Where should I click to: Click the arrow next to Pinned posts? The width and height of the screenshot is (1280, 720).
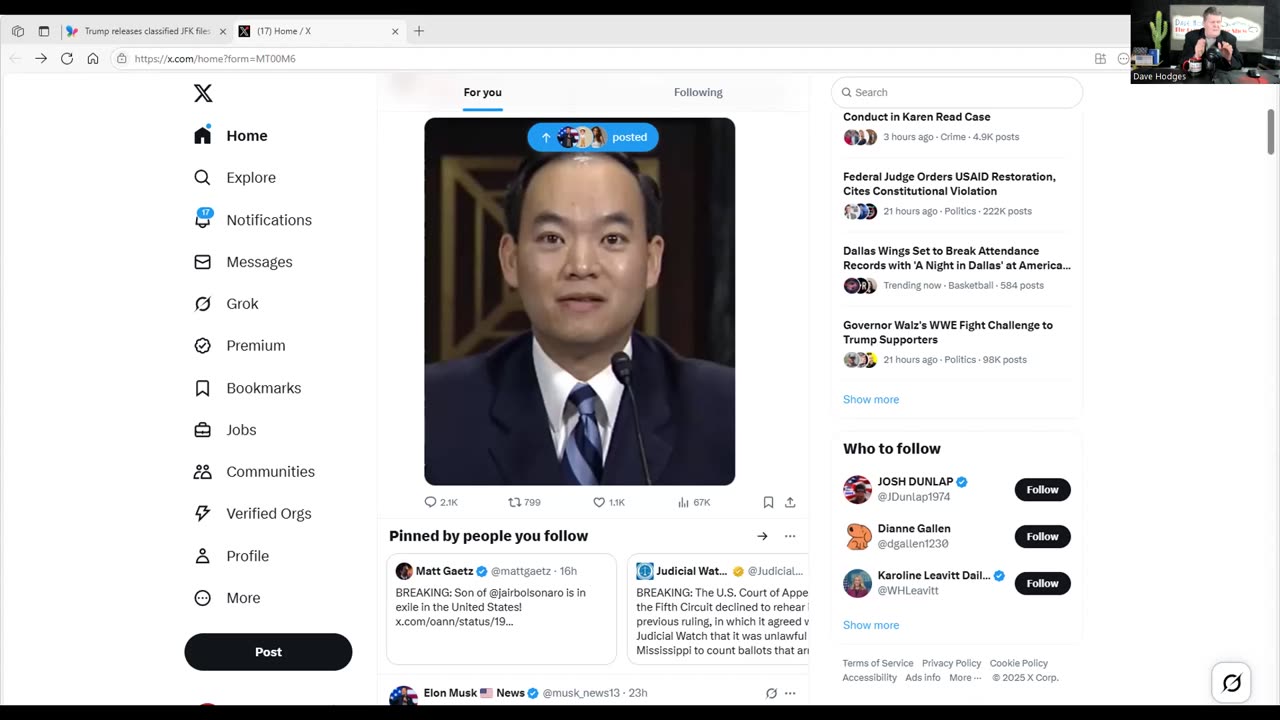762,536
